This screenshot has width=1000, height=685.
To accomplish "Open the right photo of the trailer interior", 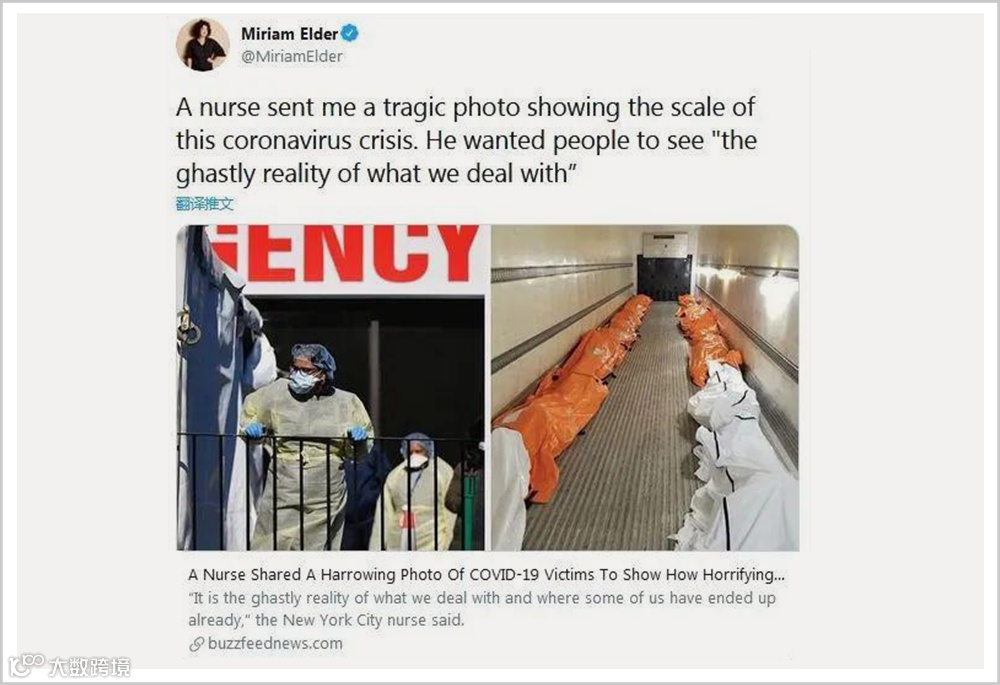I will pyautogui.click(x=645, y=388).
